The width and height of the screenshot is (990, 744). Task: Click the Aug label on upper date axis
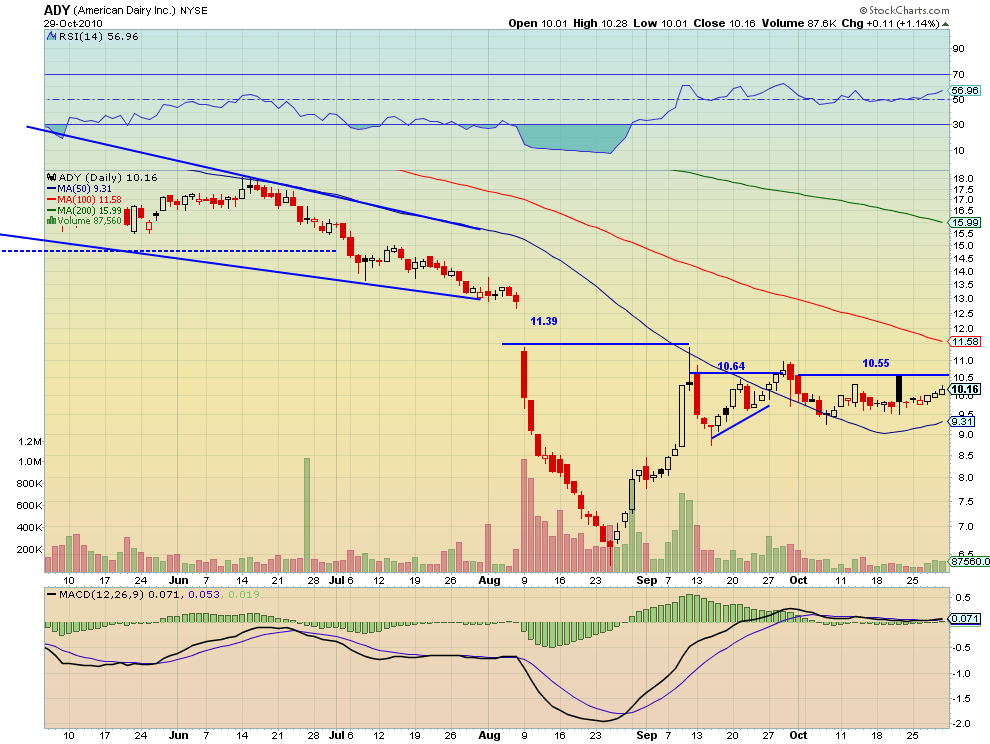(x=489, y=580)
